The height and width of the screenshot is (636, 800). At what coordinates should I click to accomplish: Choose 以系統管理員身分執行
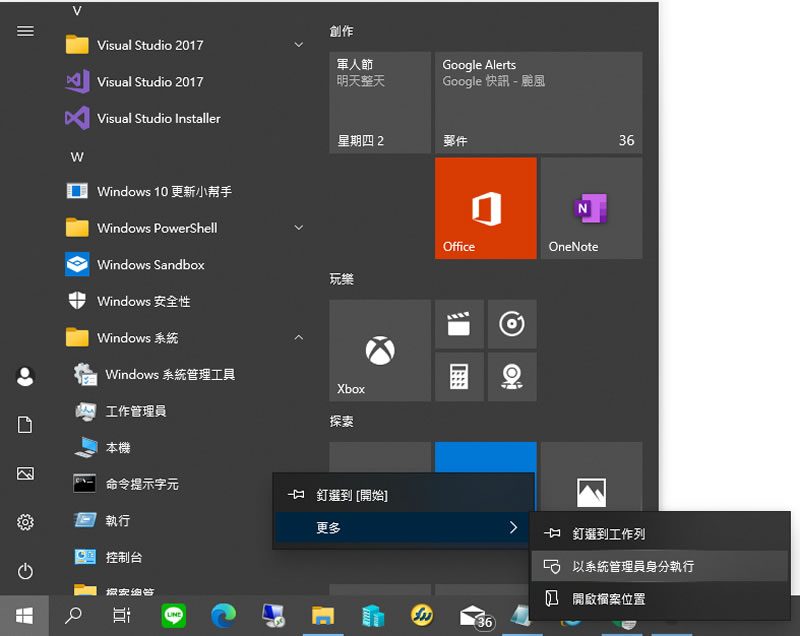point(660,566)
